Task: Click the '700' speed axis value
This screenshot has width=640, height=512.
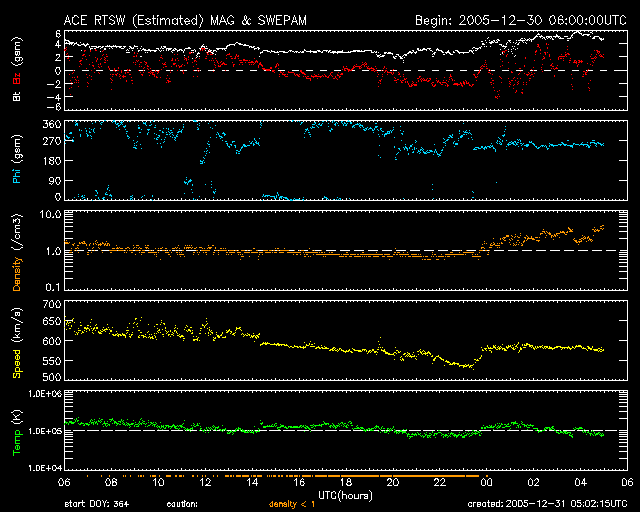Action: coord(52,304)
